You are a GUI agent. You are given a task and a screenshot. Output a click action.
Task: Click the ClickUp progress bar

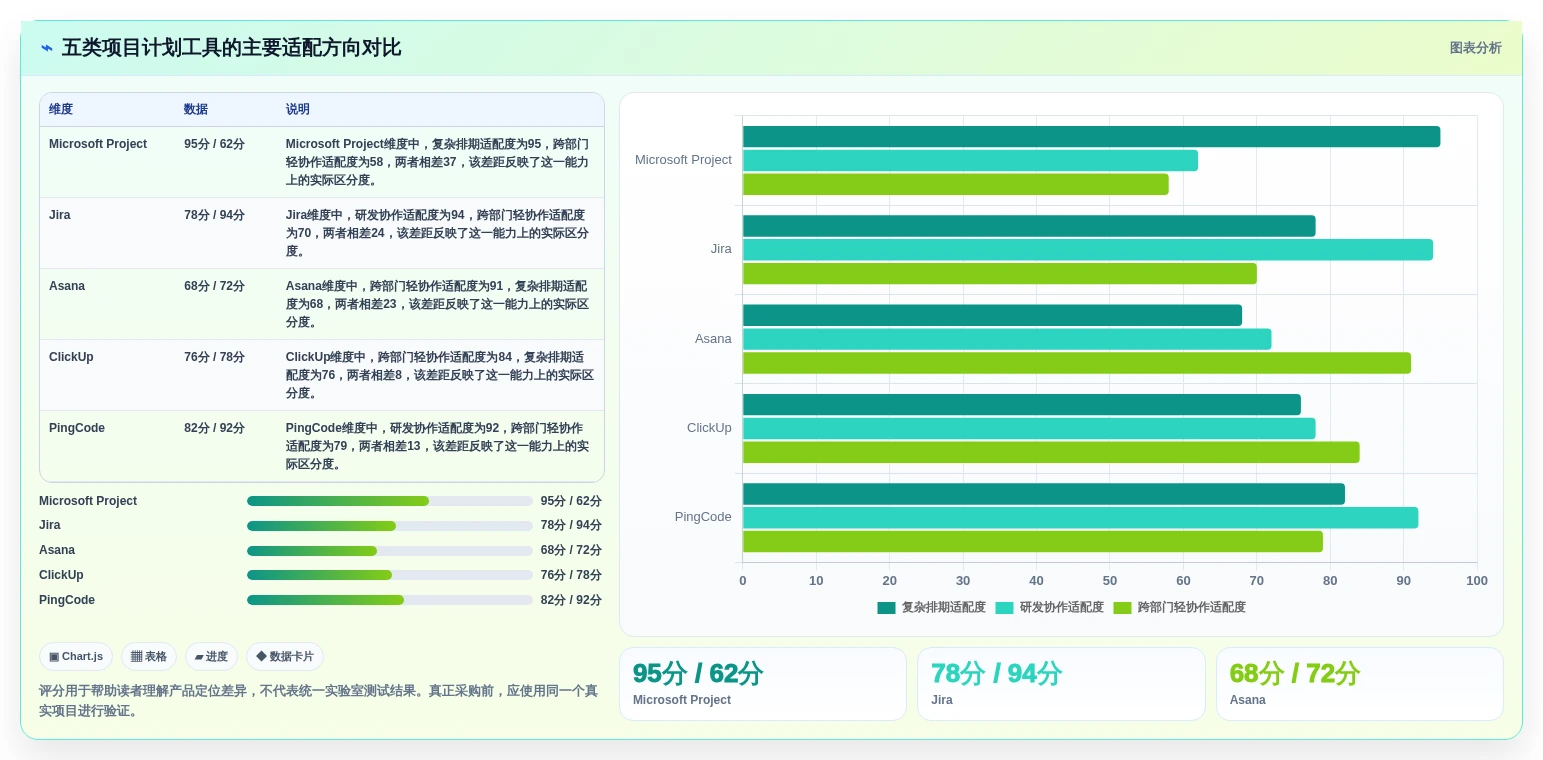coord(390,575)
